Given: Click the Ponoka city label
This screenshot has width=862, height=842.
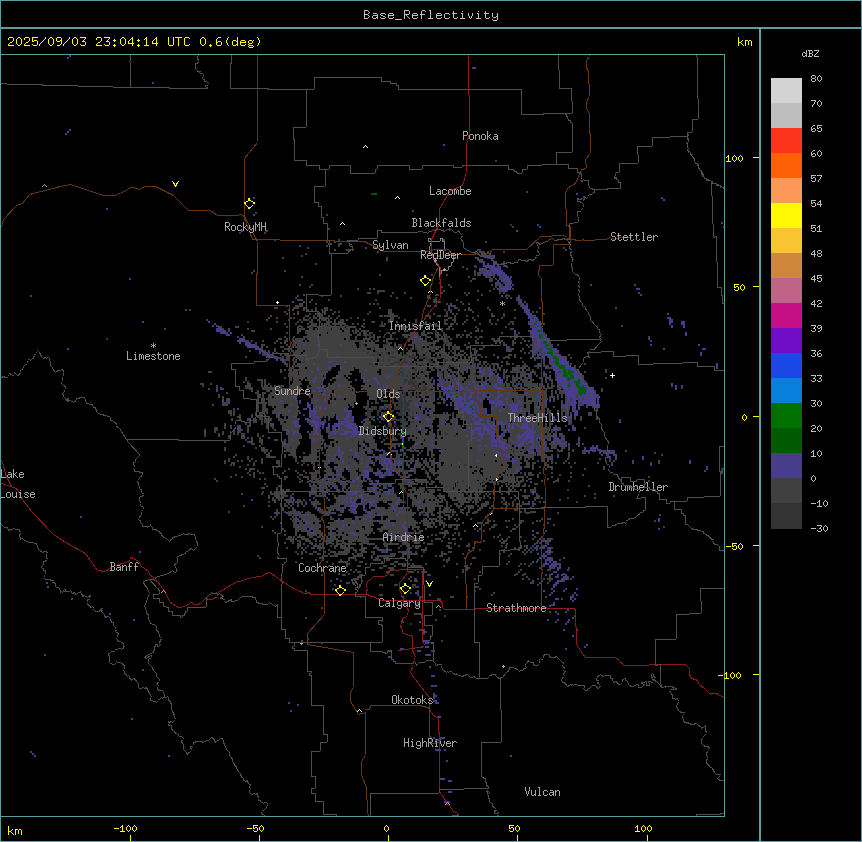Looking at the screenshot, I should (480, 136).
